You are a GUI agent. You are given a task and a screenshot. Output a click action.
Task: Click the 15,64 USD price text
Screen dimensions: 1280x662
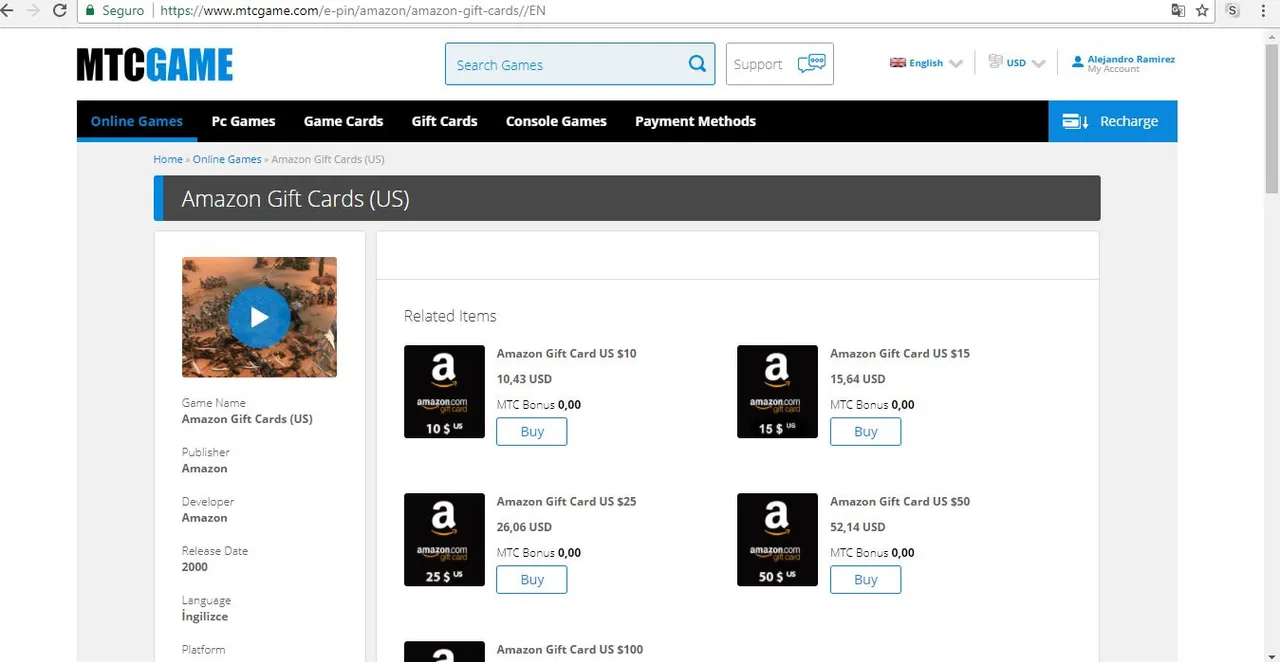857,379
